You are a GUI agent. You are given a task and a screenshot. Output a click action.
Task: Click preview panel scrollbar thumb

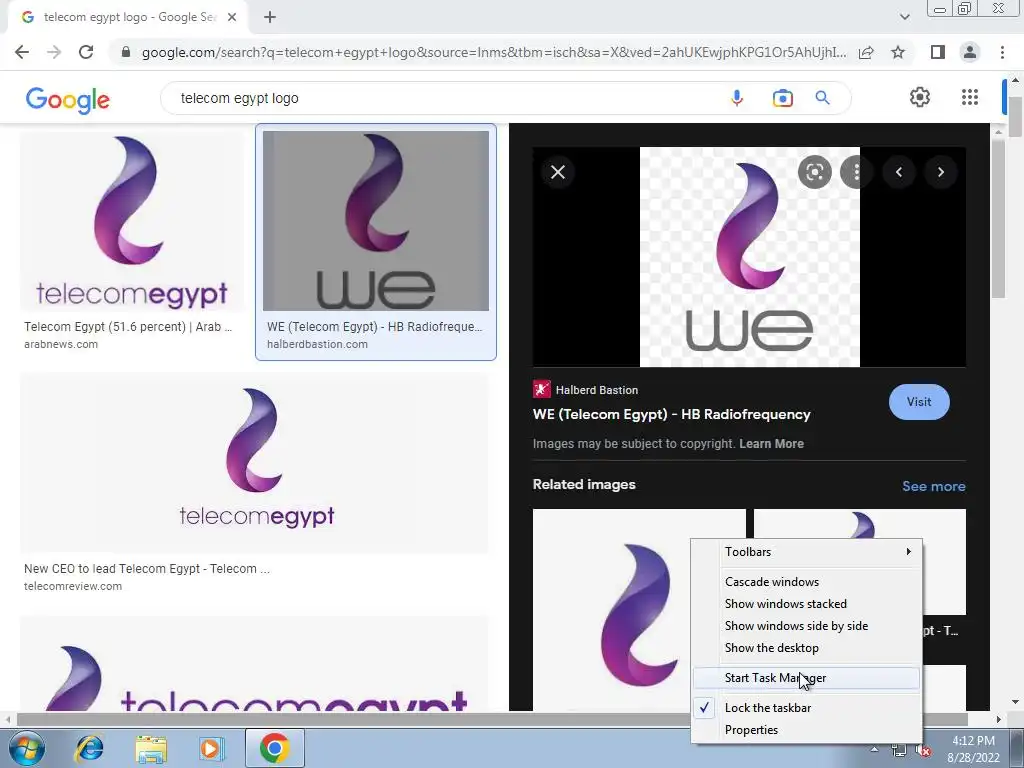(x=998, y=217)
